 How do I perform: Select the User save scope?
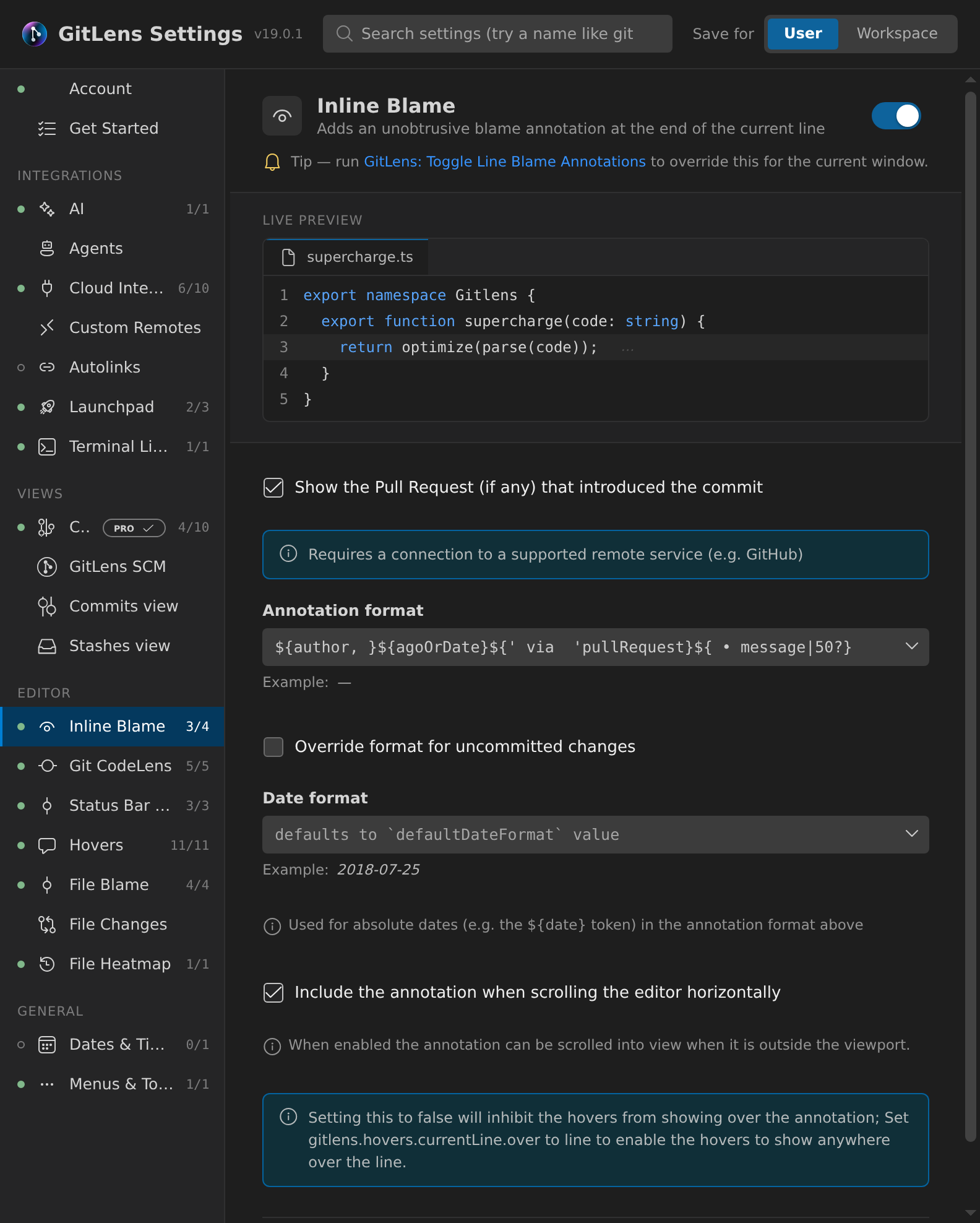[803, 33]
